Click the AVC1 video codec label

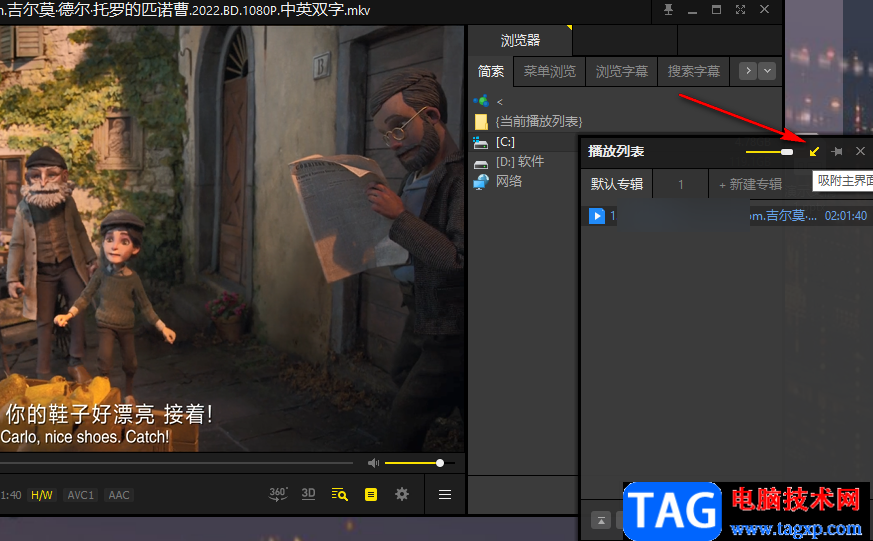80,495
